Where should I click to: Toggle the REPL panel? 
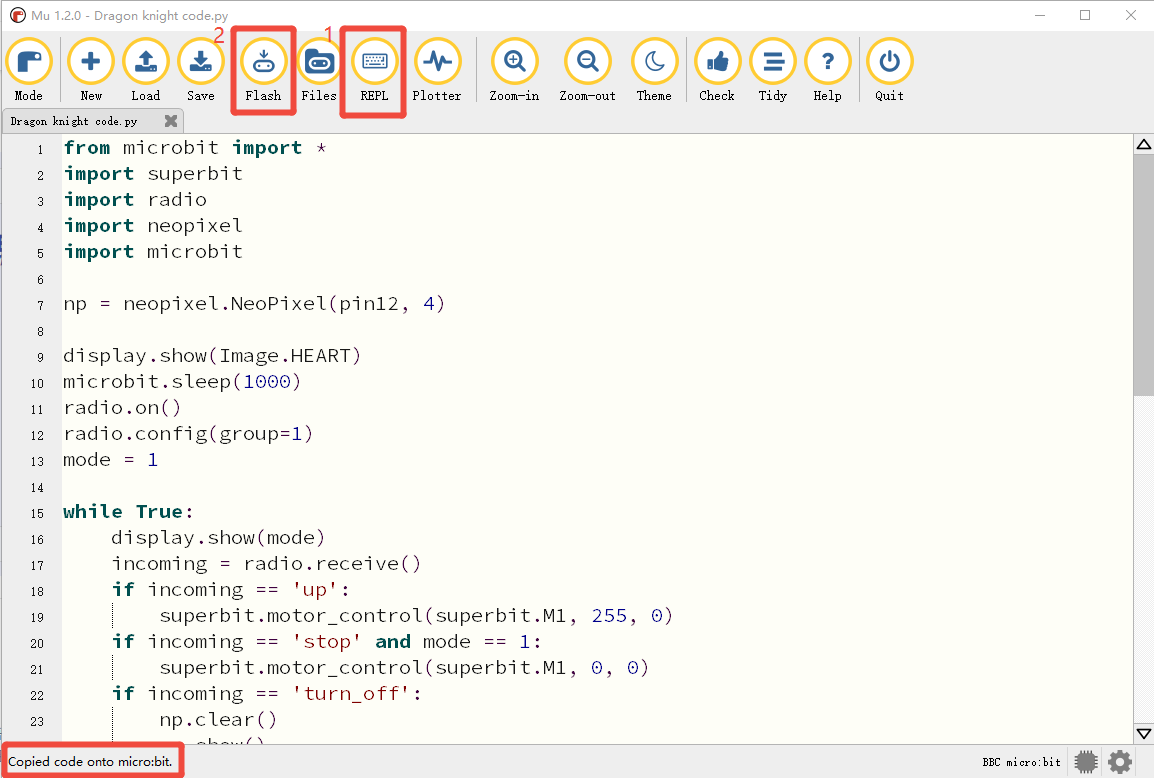click(x=375, y=71)
